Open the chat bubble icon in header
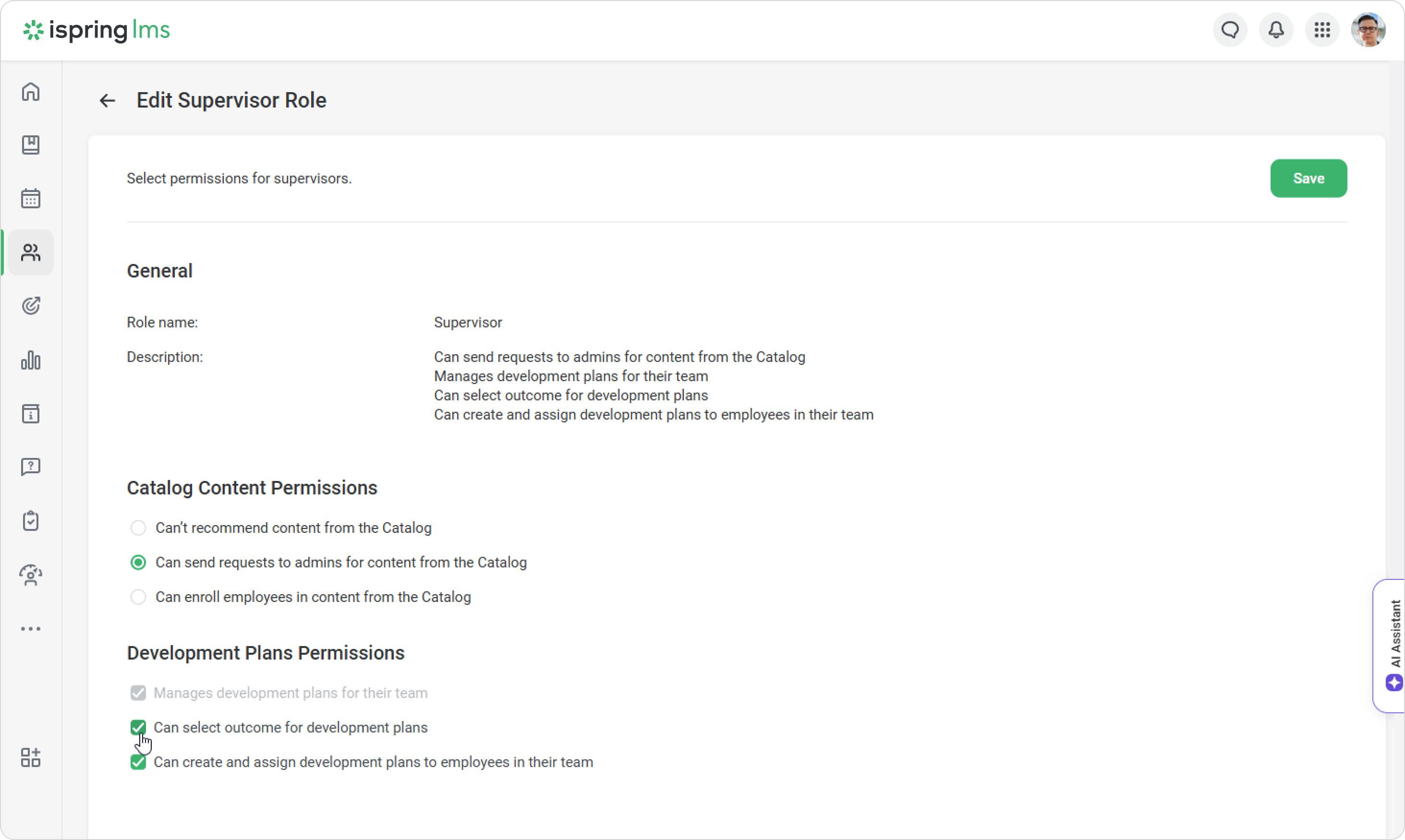This screenshot has height=840, width=1405. click(x=1230, y=30)
